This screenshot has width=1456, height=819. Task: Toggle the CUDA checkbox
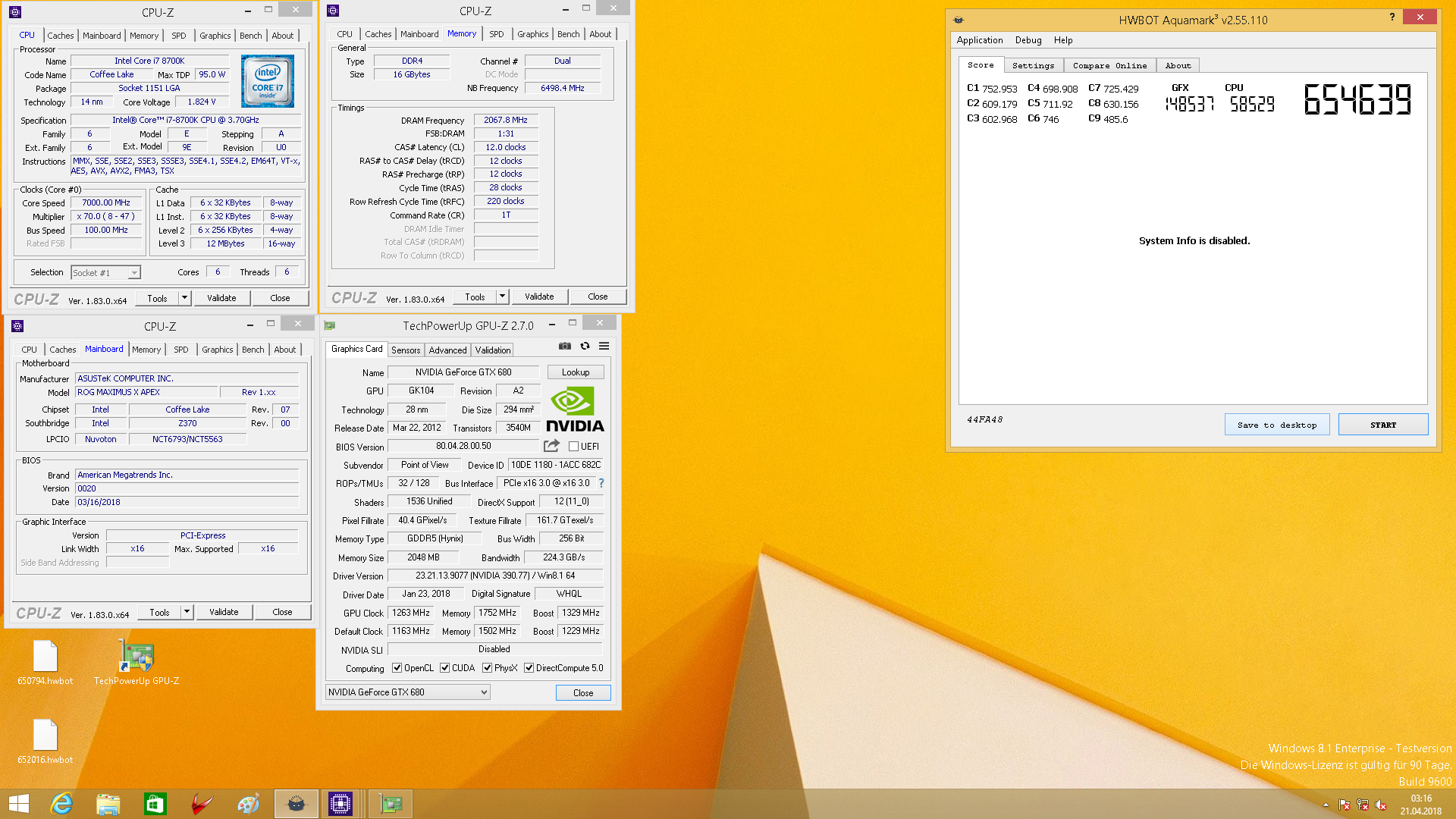pyautogui.click(x=444, y=668)
